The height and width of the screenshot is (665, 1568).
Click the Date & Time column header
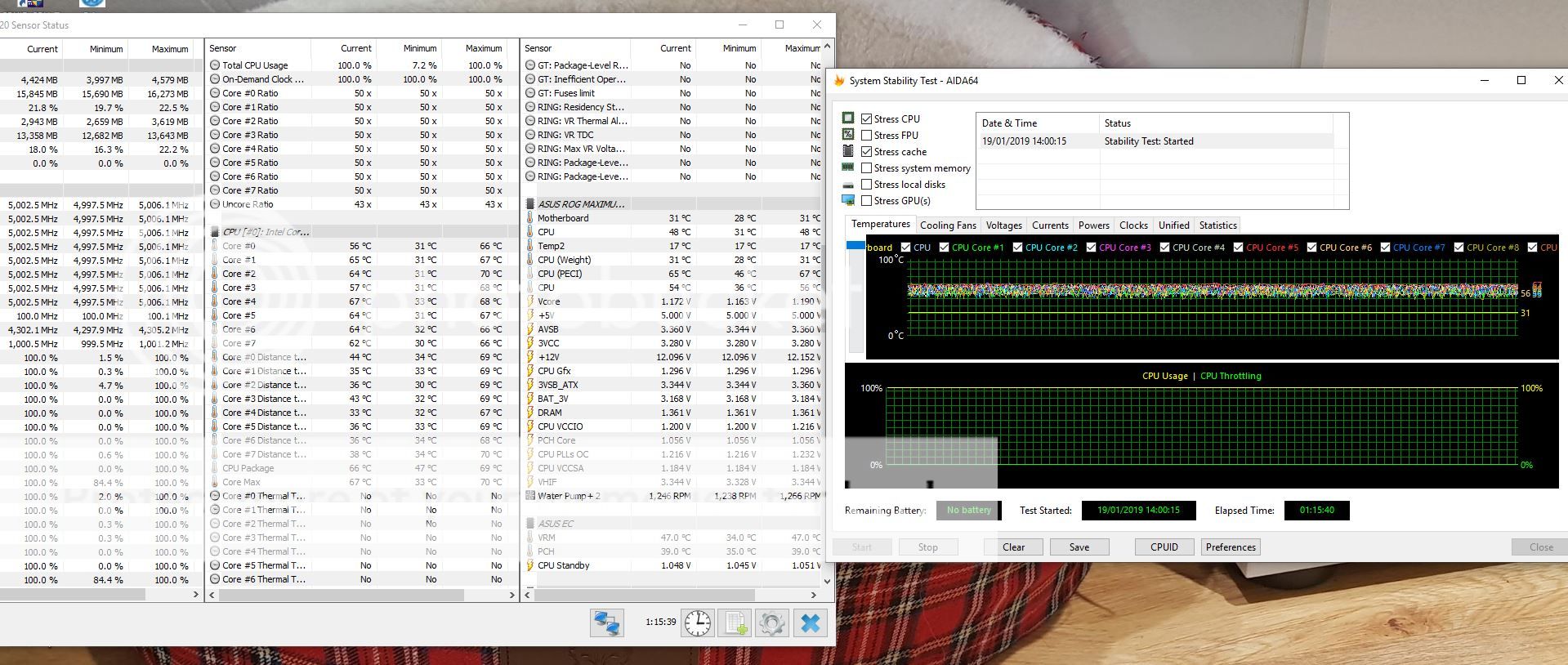pyautogui.click(x=1038, y=123)
